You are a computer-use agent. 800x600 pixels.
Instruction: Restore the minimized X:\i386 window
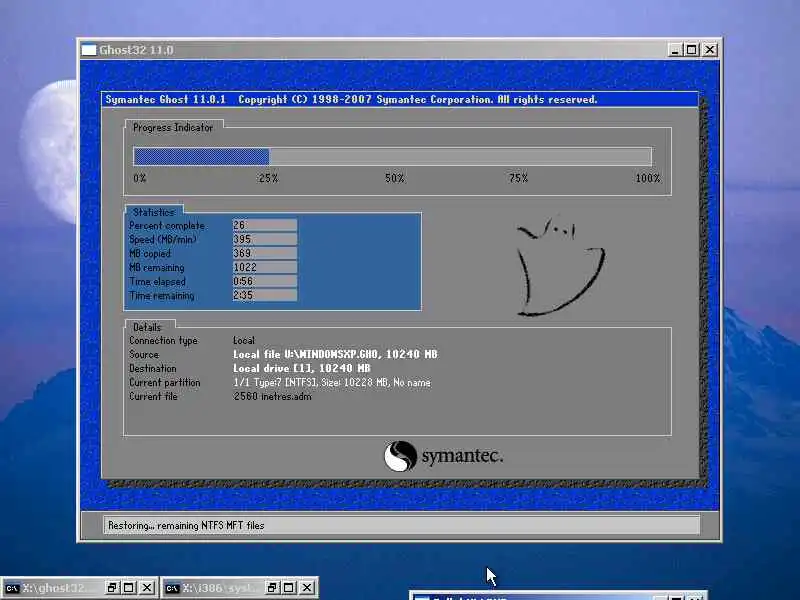coord(272,588)
